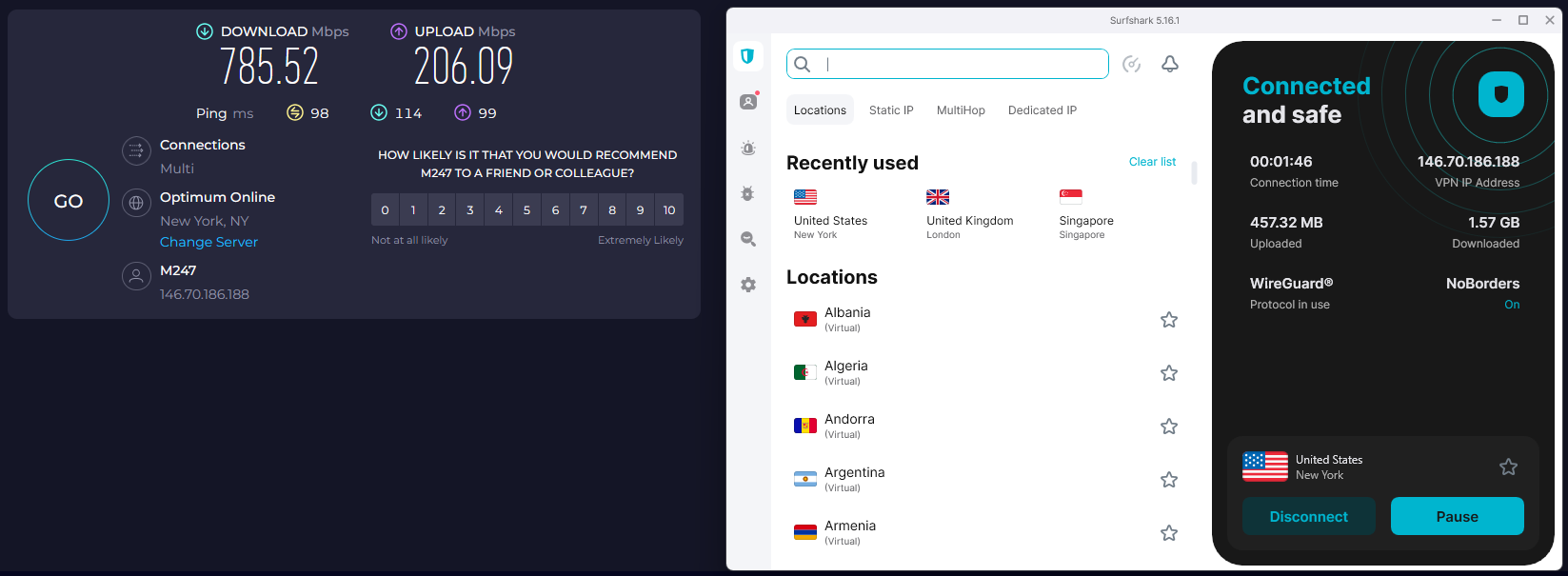1568x576 pixels.
Task: Open Surfshark VPN shield tab in sidebar
Action: click(747, 56)
